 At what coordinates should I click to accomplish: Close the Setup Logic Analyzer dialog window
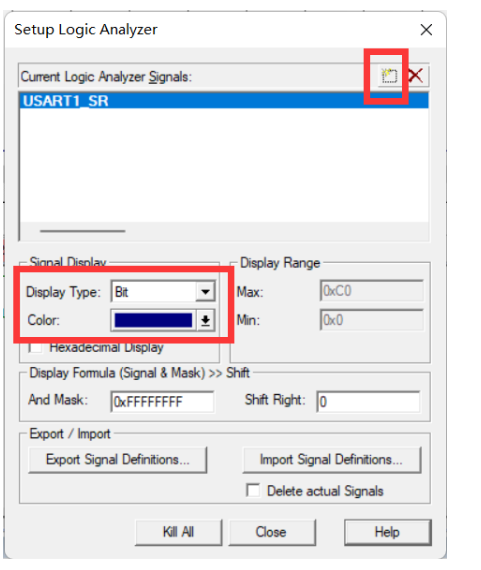tap(426, 30)
